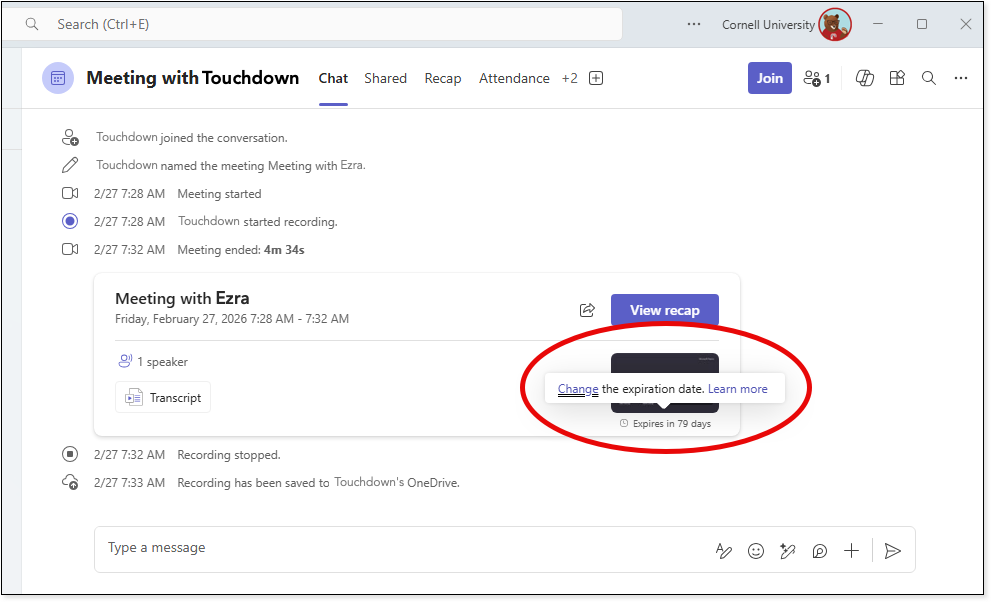Expand the +2 hidden tabs
Screen dimensions: 991x602
tap(570, 78)
